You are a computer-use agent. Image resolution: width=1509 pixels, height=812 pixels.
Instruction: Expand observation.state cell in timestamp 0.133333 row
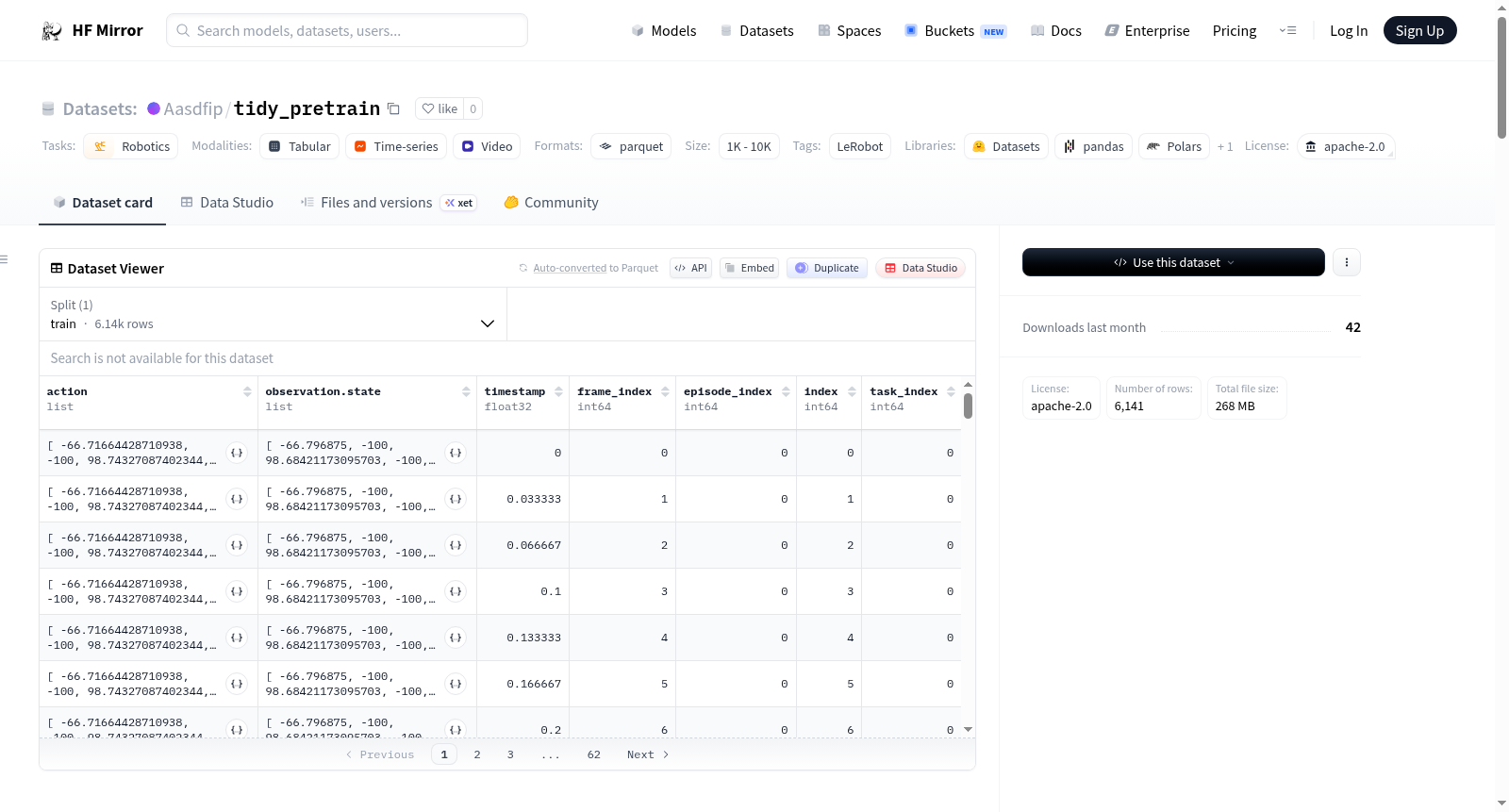[x=456, y=638]
